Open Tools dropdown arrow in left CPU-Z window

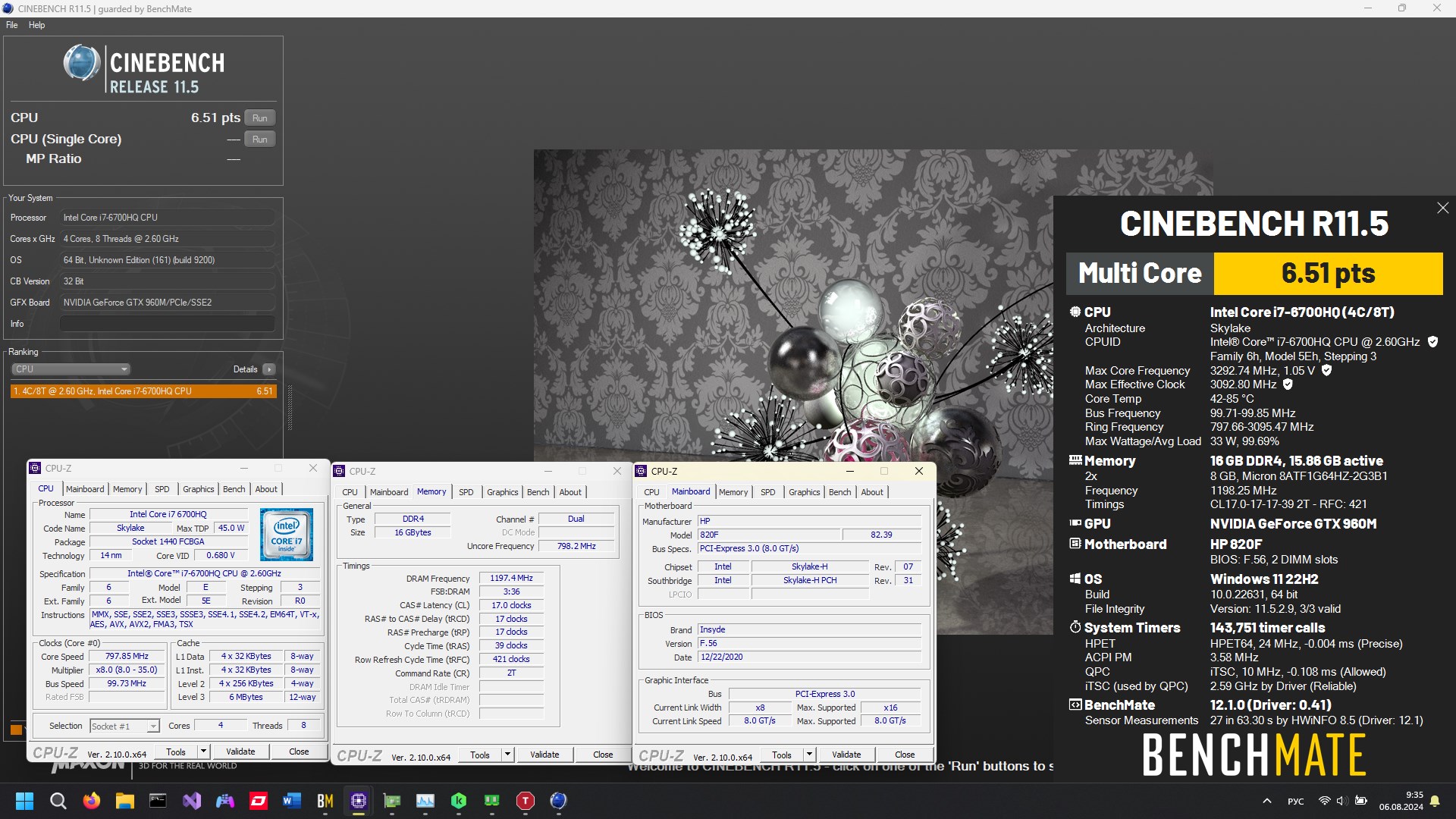203,752
